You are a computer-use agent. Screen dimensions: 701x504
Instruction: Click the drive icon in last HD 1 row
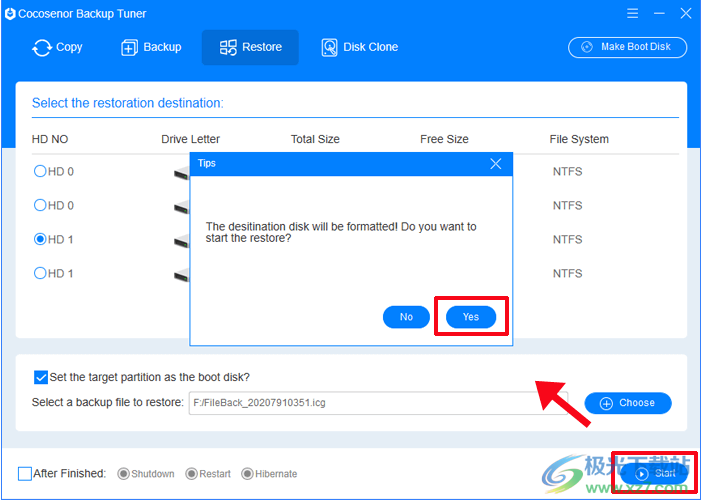(182, 275)
